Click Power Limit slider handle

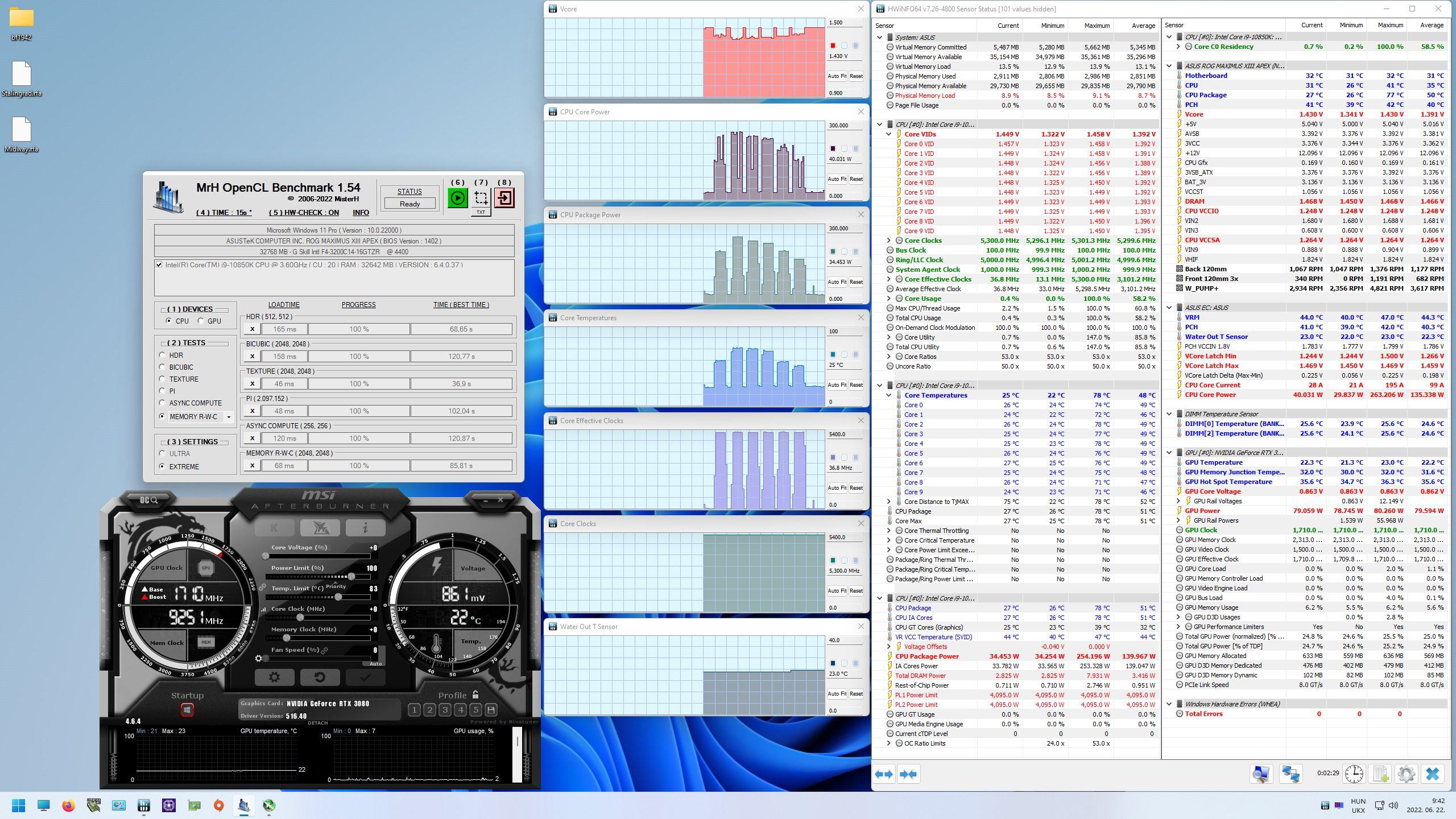pyautogui.click(x=351, y=577)
